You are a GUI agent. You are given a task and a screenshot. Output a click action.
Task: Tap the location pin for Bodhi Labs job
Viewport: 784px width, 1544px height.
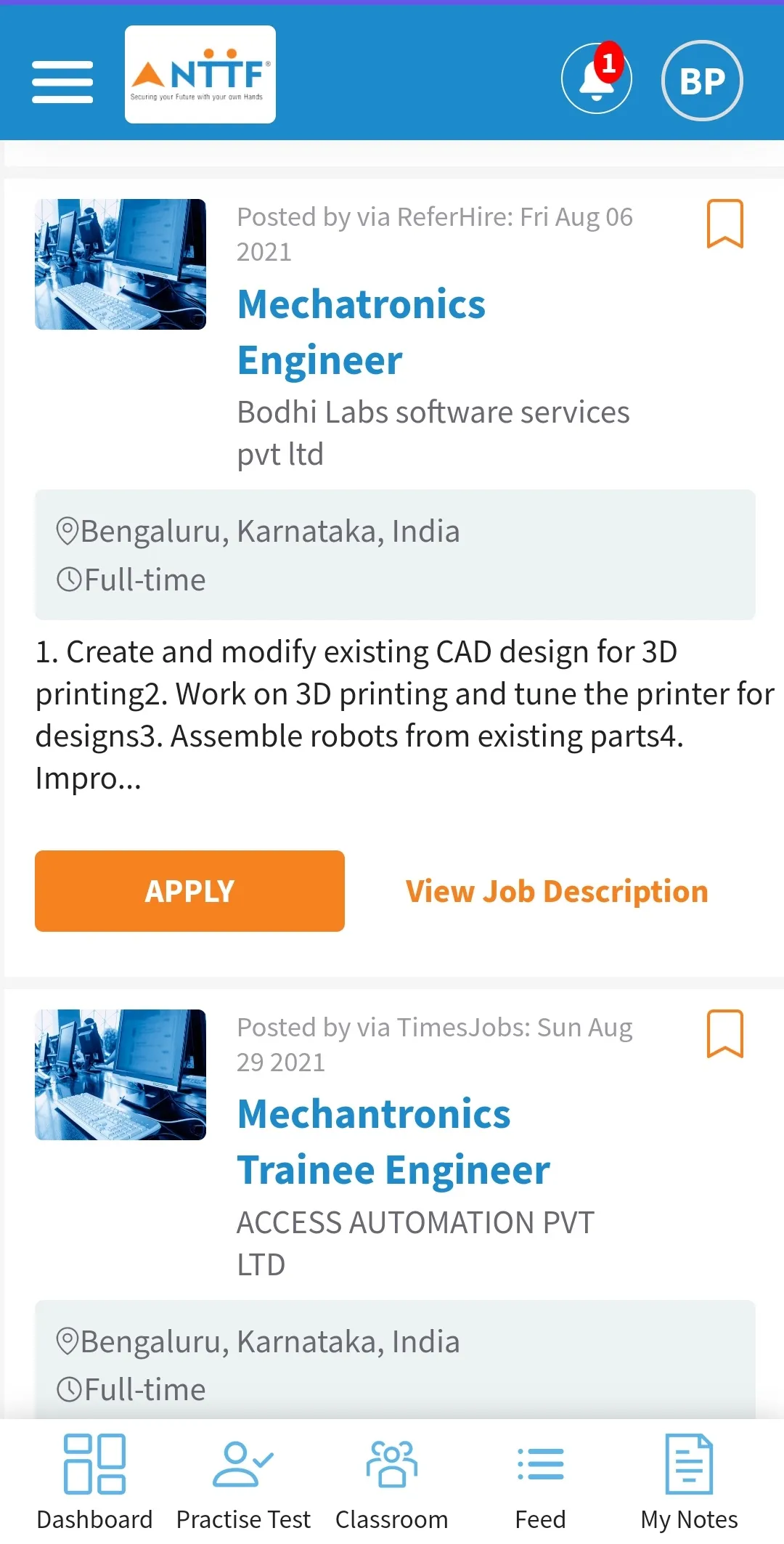(x=68, y=532)
